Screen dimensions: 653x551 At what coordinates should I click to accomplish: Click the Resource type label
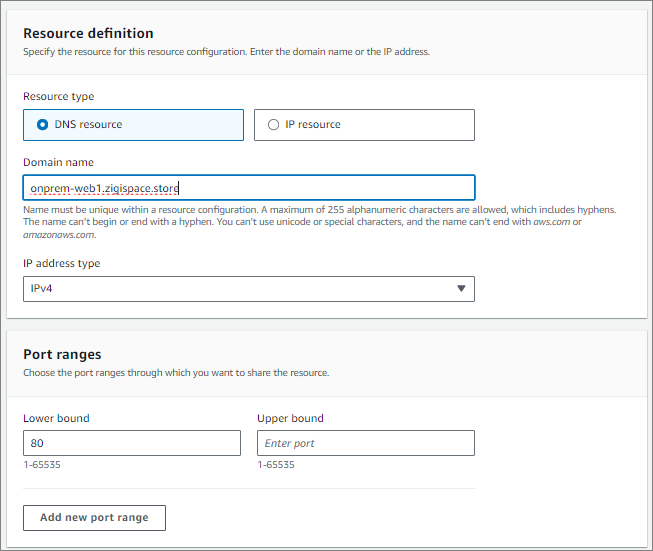pos(59,97)
